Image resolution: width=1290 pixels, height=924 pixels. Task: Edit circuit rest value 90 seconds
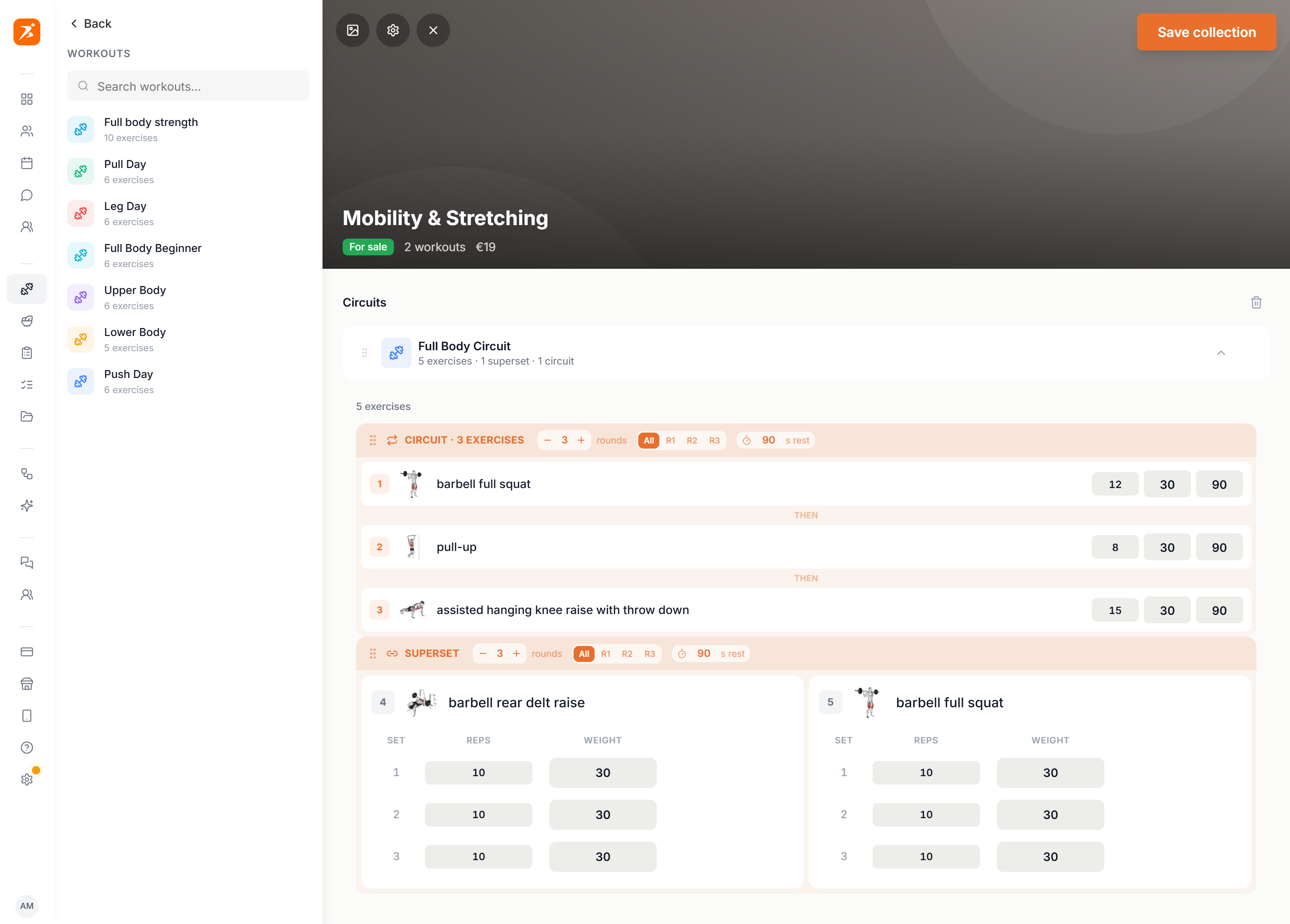click(768, 441)
